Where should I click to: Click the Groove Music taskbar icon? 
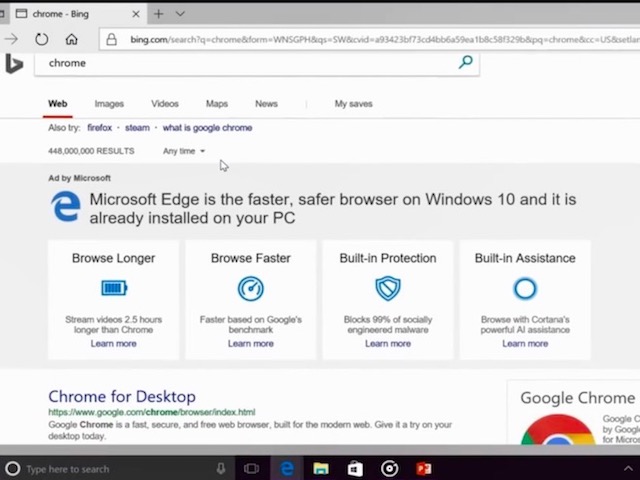point(389,469)
